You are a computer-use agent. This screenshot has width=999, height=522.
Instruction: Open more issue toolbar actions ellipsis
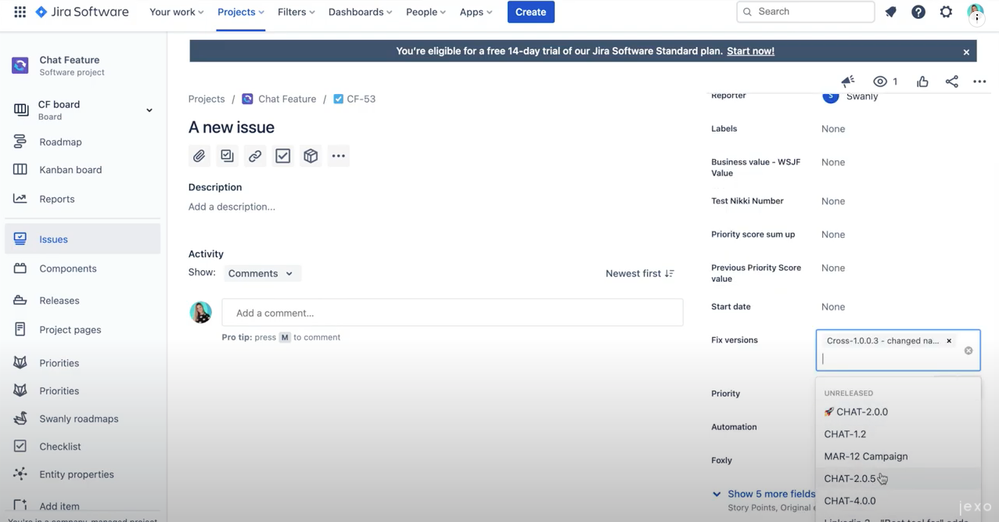(338, 156)
